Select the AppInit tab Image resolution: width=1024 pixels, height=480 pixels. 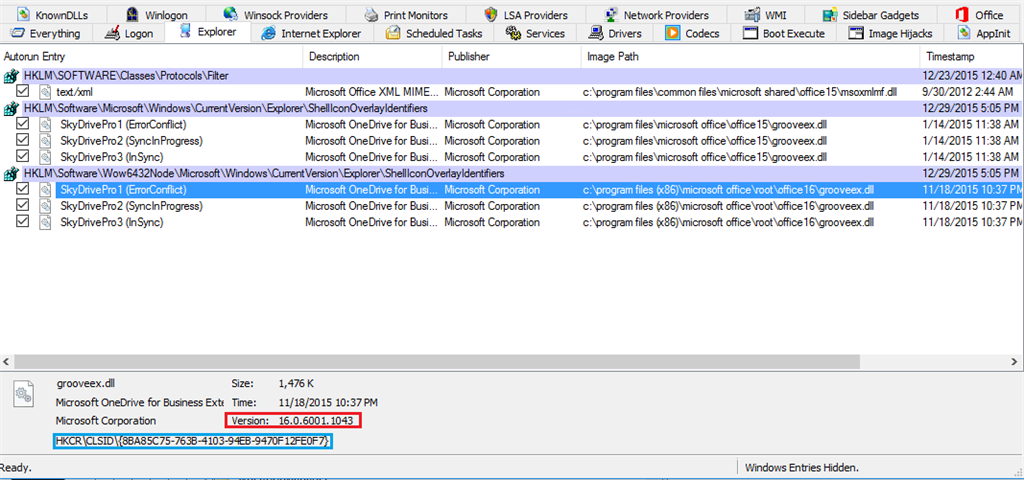(x=982, y=33)
